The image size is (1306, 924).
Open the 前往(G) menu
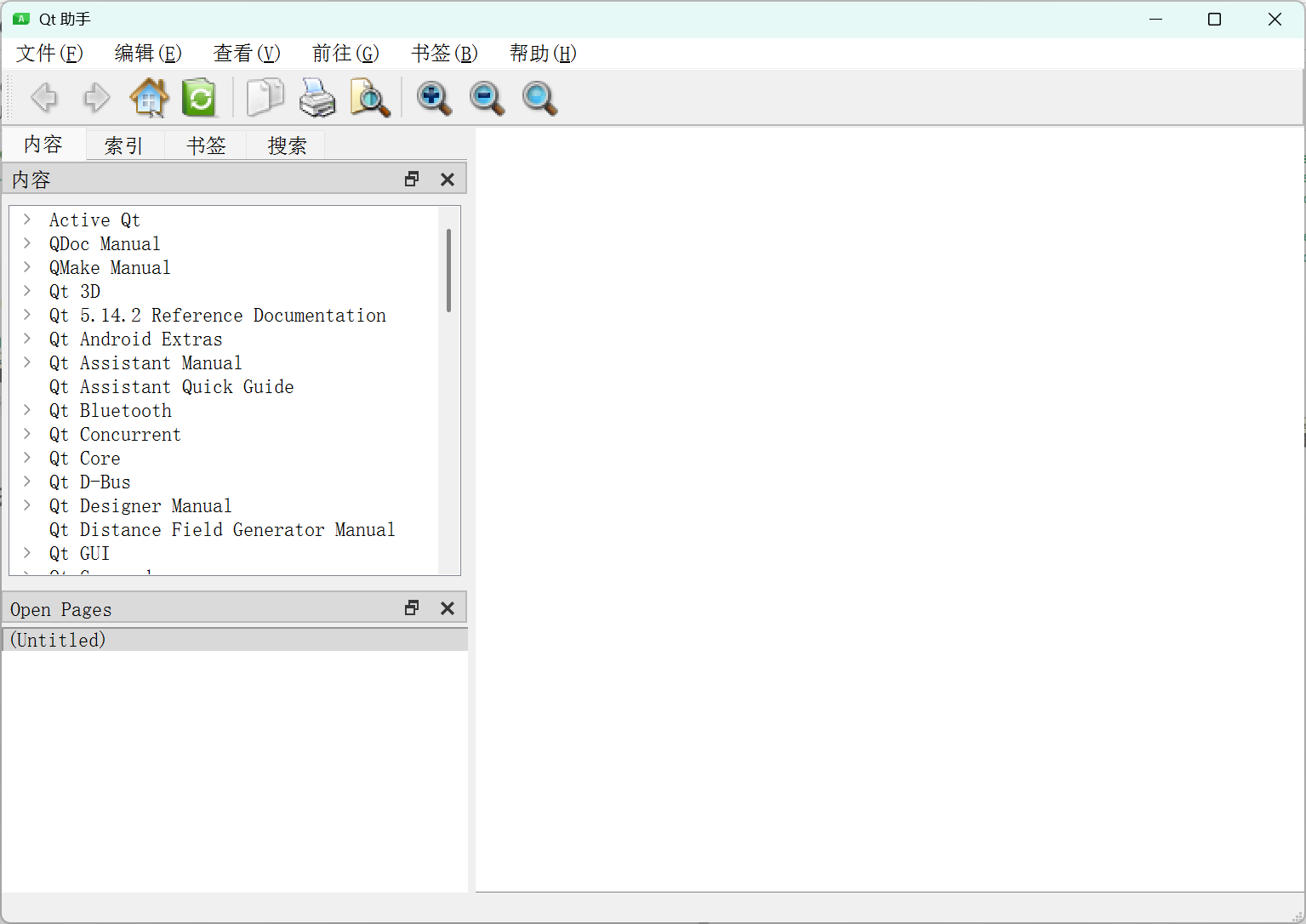pyautogui.click(x=345, y=54)
